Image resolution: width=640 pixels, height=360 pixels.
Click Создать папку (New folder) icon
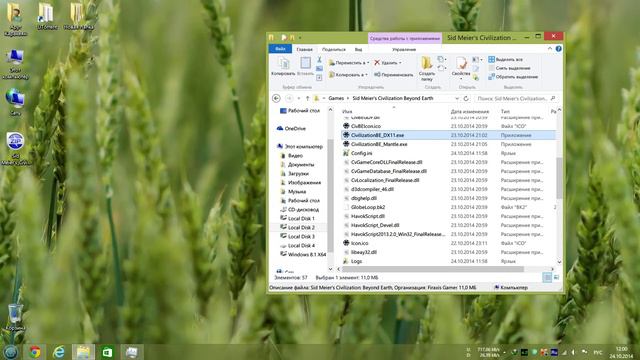[x=427, y=68]
